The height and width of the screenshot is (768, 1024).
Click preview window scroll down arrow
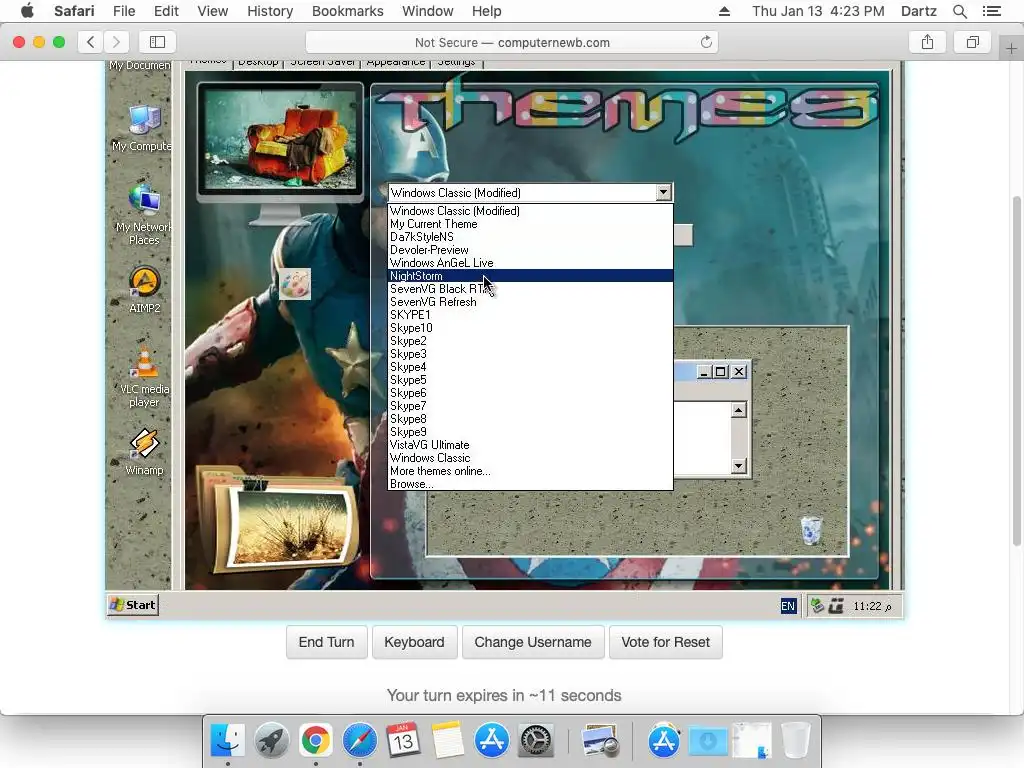coord(739,466)
